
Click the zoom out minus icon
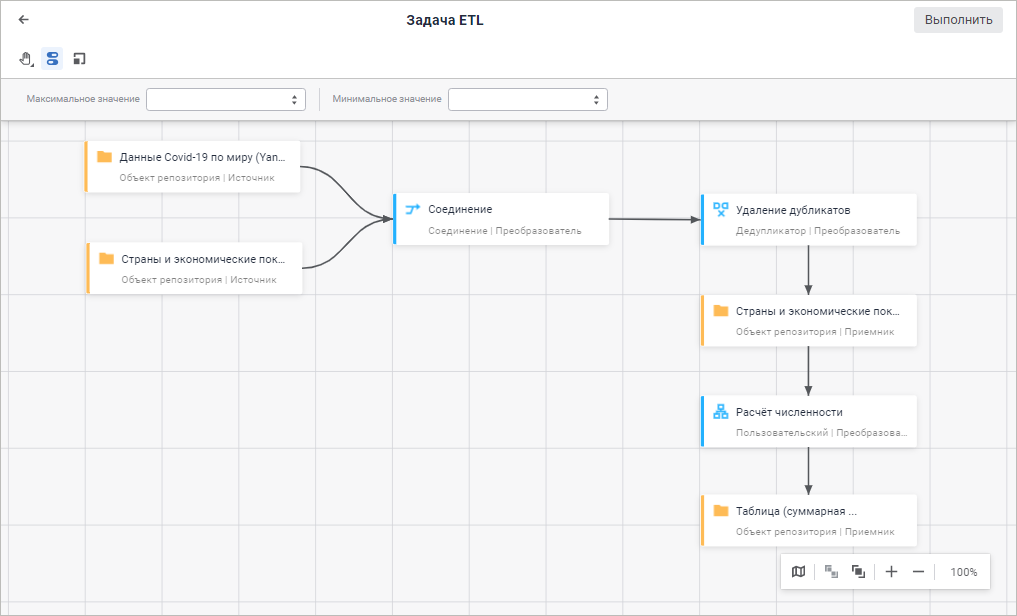[918, 572]
